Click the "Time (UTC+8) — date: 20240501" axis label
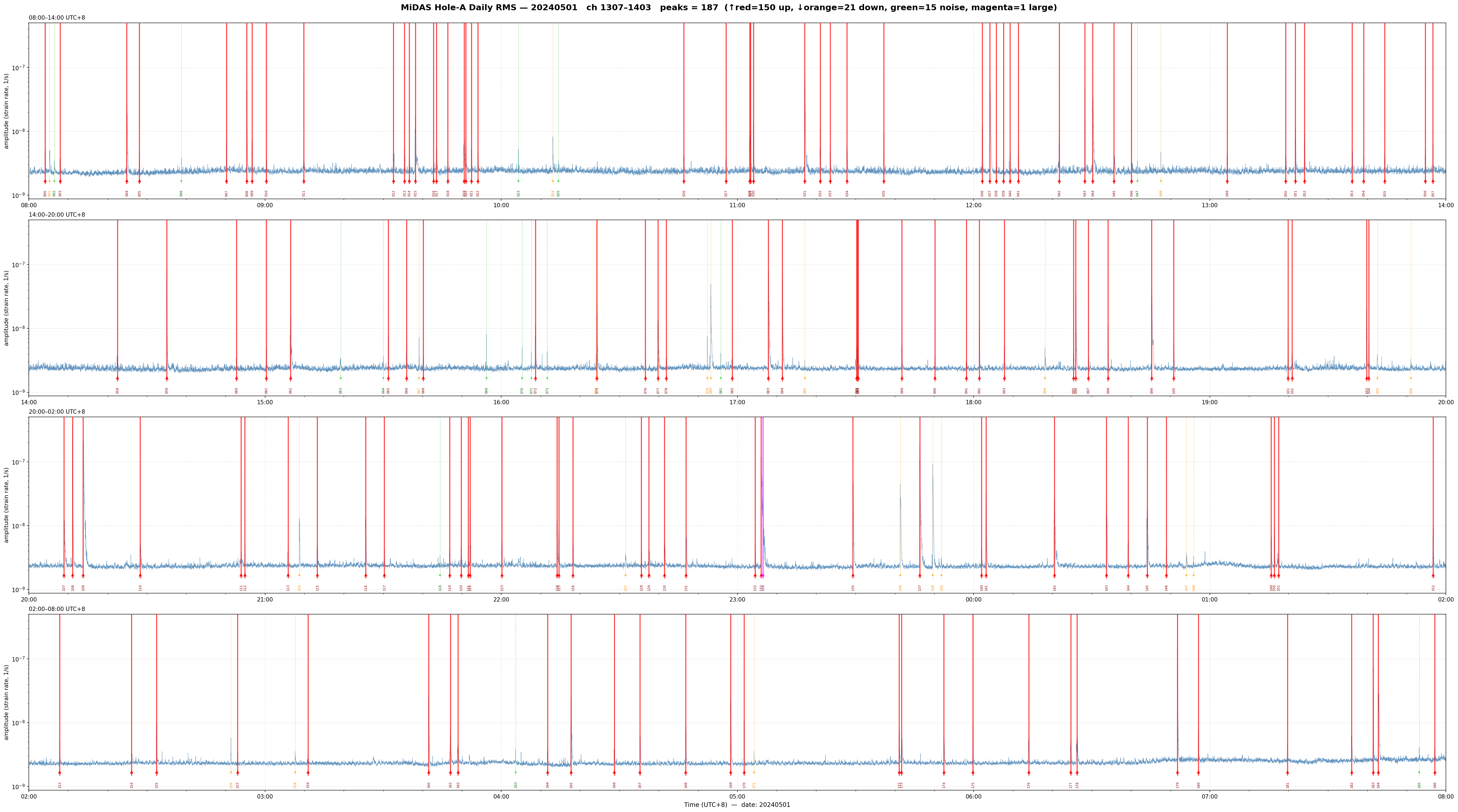 coord(737,805)
